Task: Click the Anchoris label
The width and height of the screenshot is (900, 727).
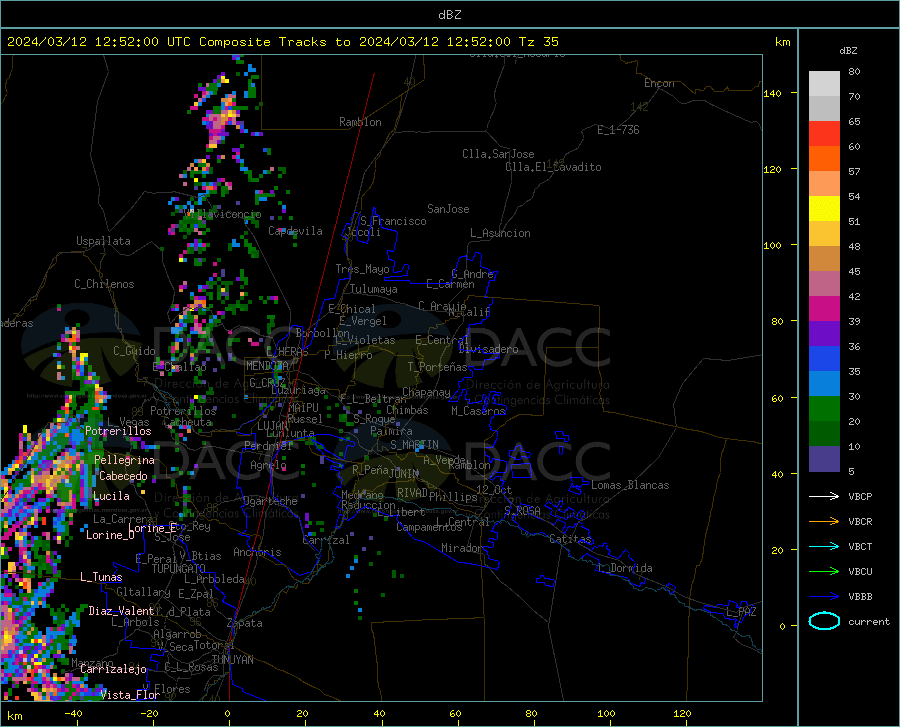Action: (x=257, y=552)
